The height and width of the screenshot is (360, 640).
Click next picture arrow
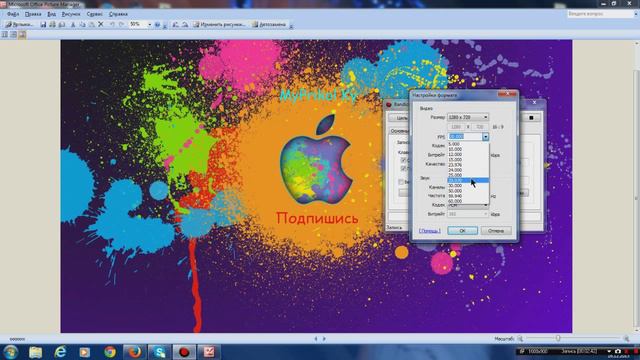tap(324, 339)
